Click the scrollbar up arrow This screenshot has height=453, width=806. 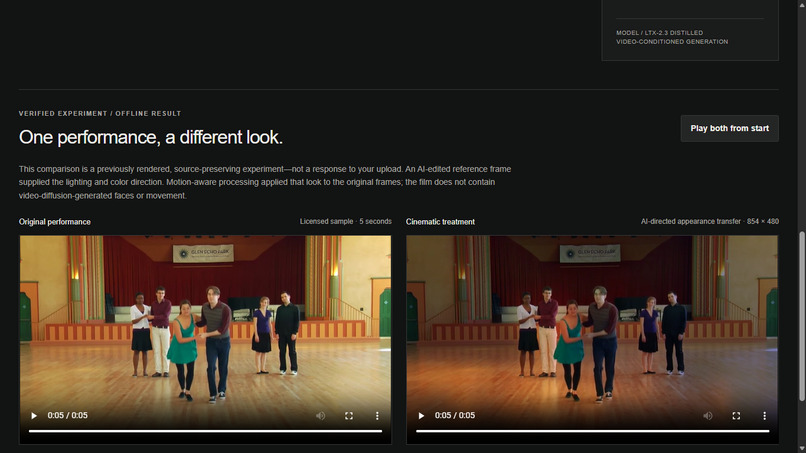pos(801,4)
